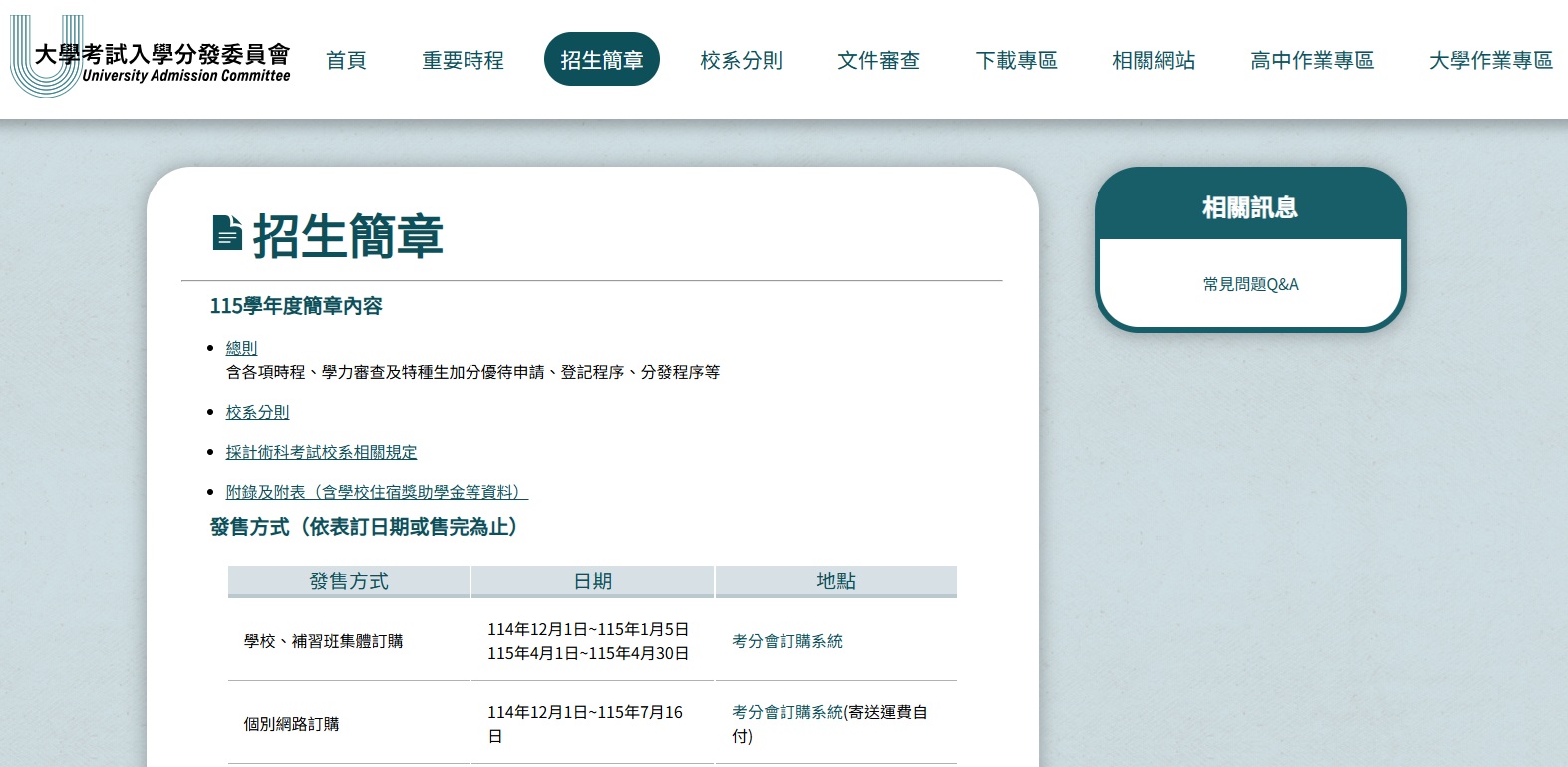Open 大學作業專區 in the top menu

click(x=1490, y=61)
